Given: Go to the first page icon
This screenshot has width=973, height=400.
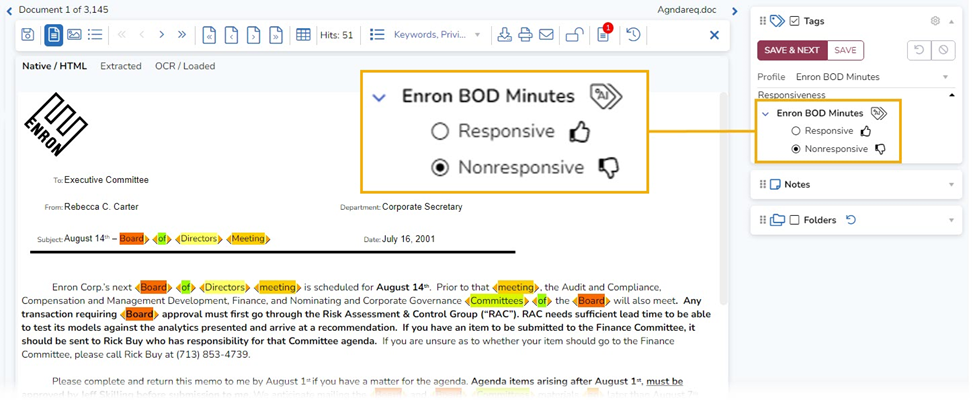Looking at the screenshot, I should [210, 35].
